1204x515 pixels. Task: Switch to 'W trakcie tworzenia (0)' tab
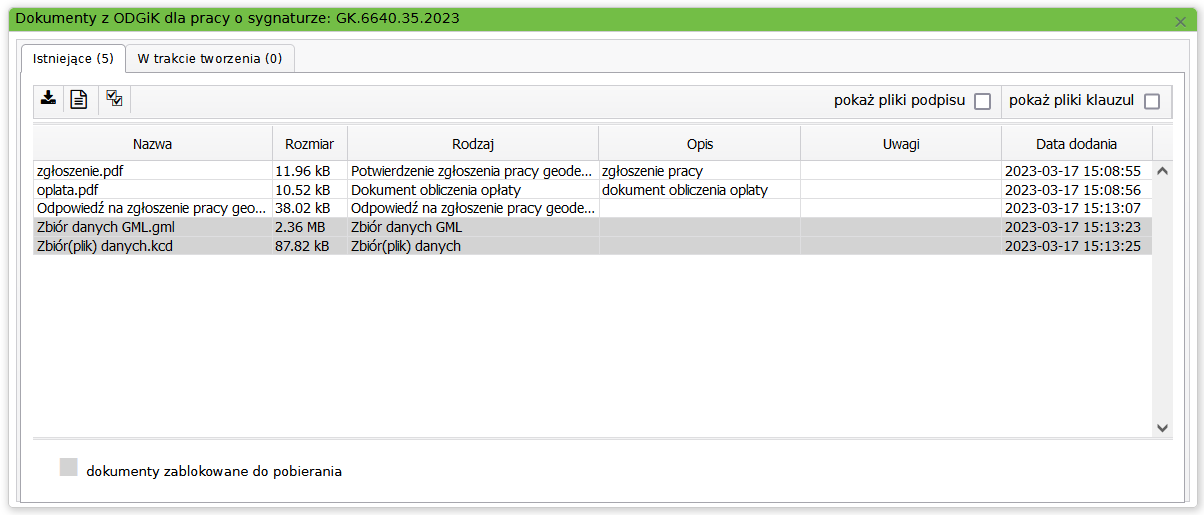tap(210, 58)
